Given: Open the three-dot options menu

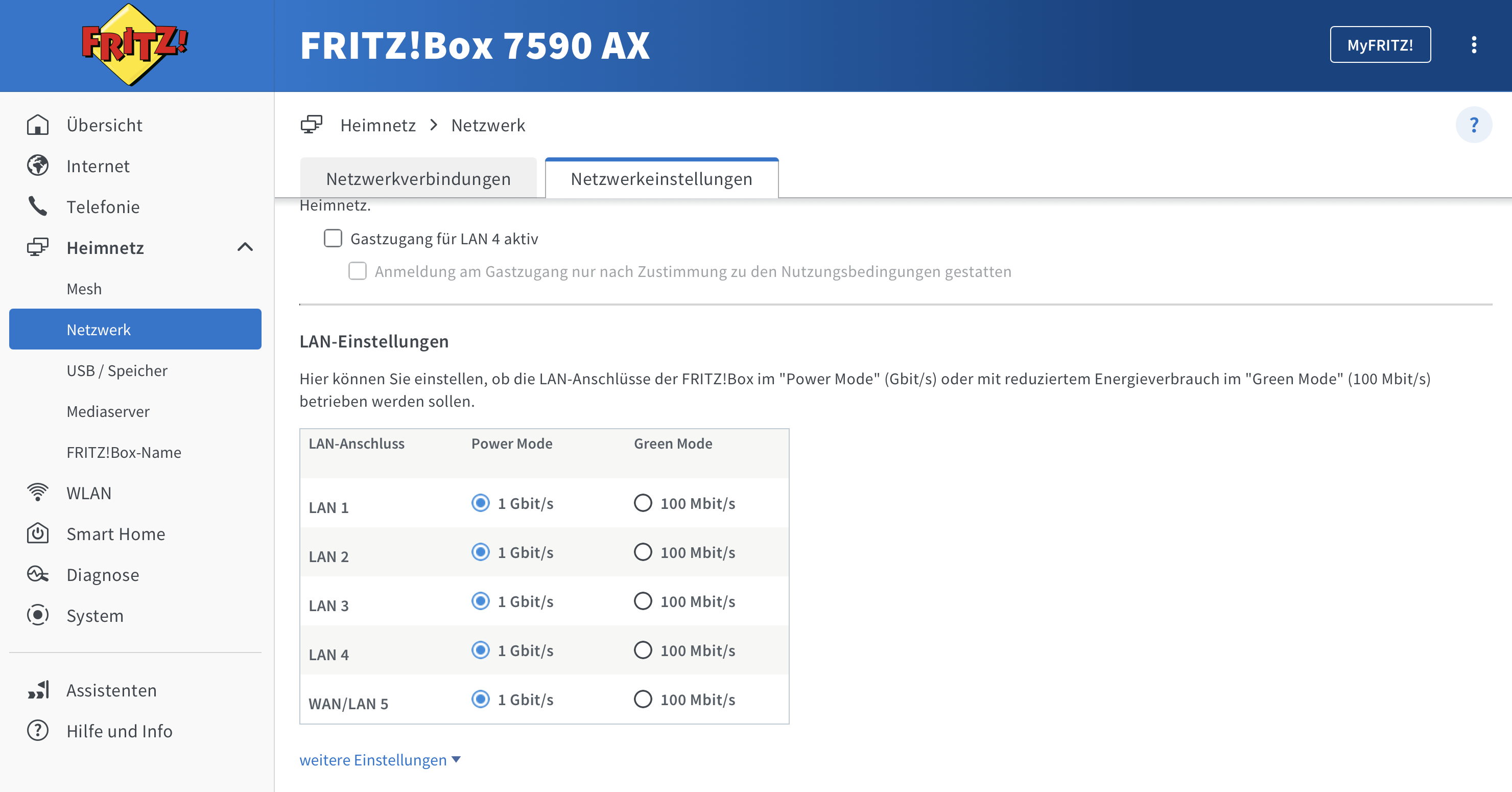Looking at the screenshot, I should pyautogui.click(x=1473, y=44).
